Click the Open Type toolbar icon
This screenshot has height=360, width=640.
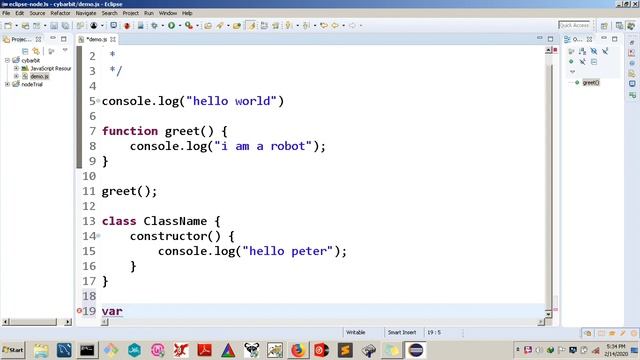point(208,26)
